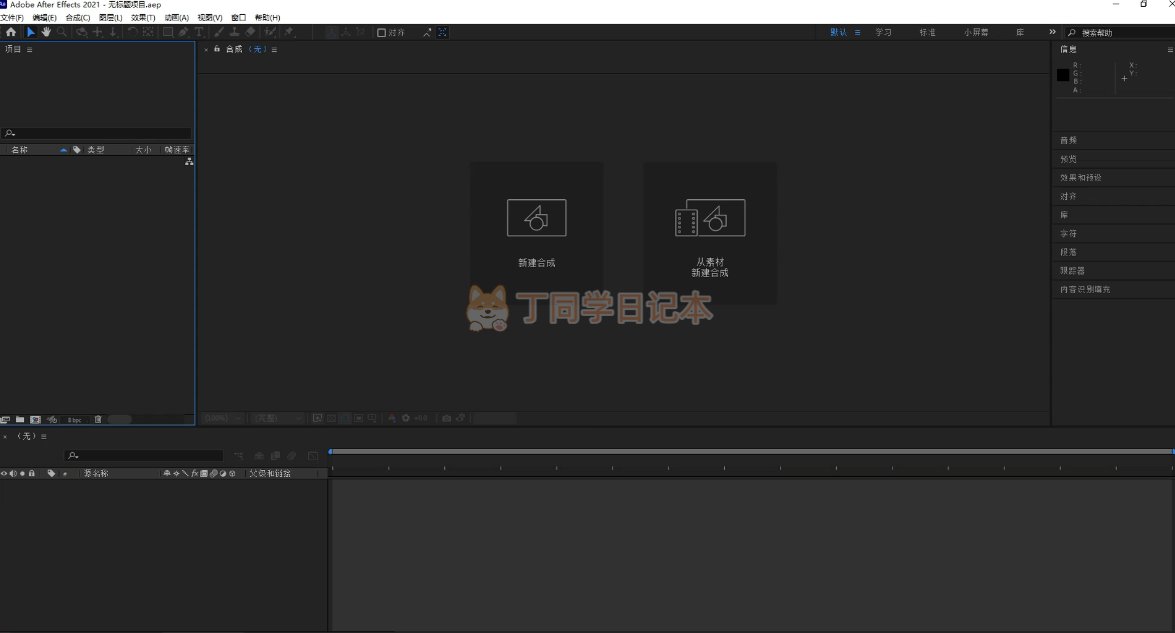Select the Clone Stamp tool
Viewport: 1175px width, 633px height.
(234, 32)
